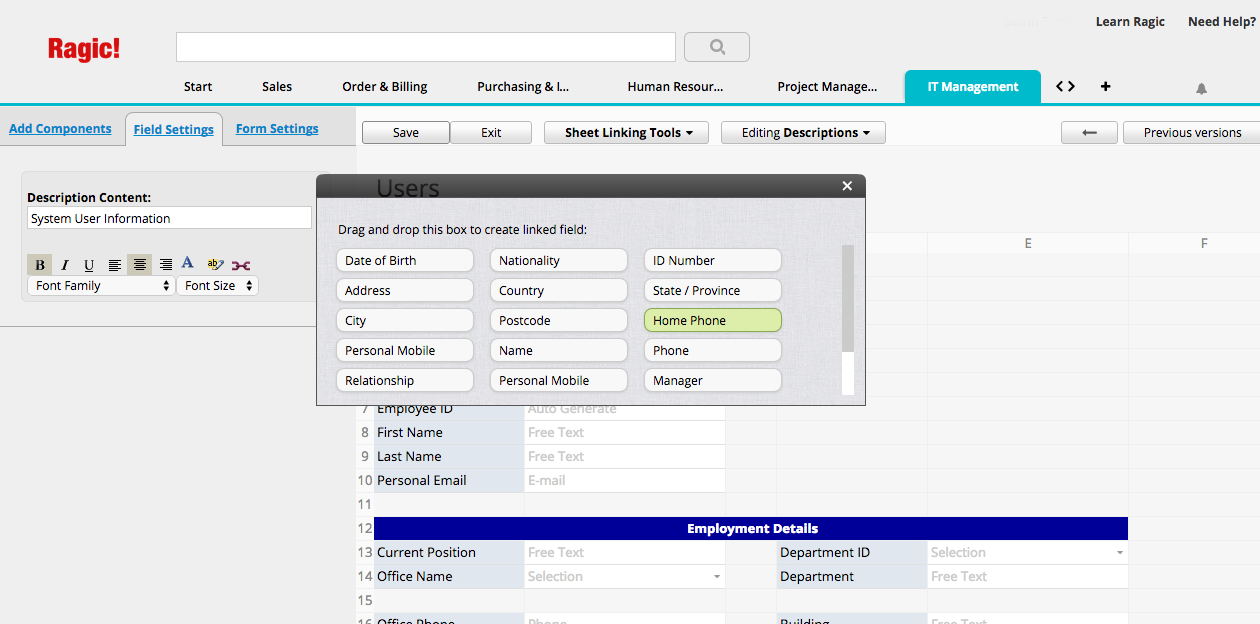Select the Date of Birth field box
Image resolution: width=1260 pixels, height=624 pixels.
[405, 261]
